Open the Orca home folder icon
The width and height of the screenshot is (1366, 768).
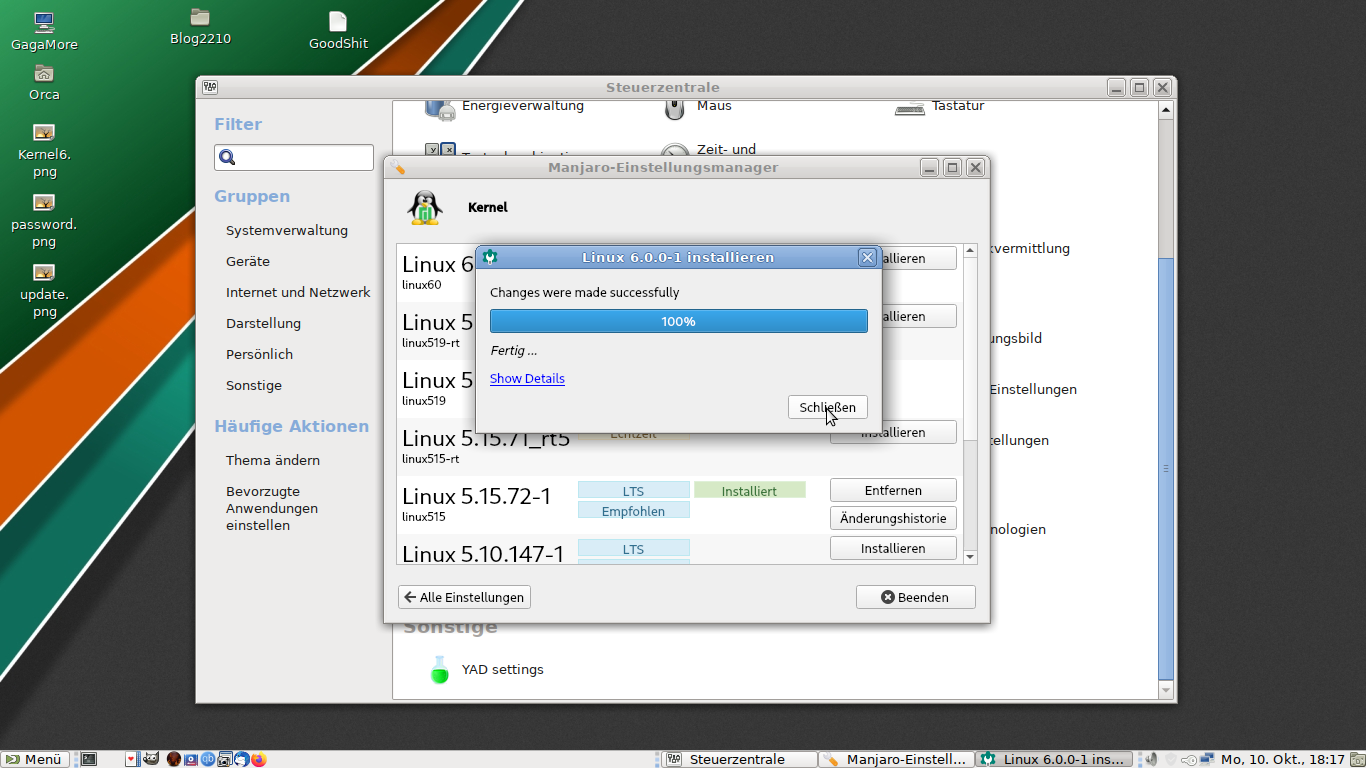point(43,73)
